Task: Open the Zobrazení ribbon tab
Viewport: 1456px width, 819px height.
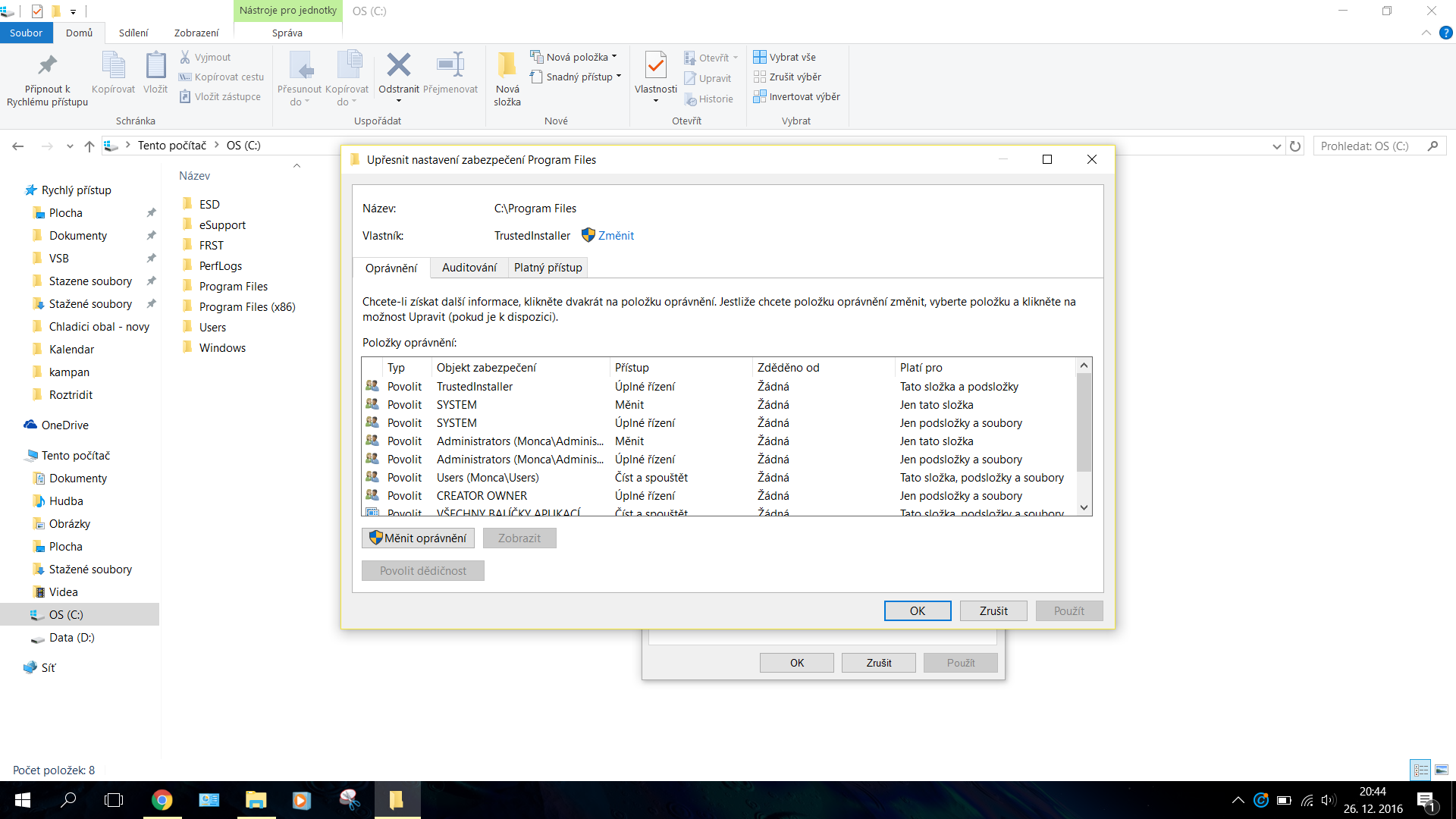Action: [196, 33]
